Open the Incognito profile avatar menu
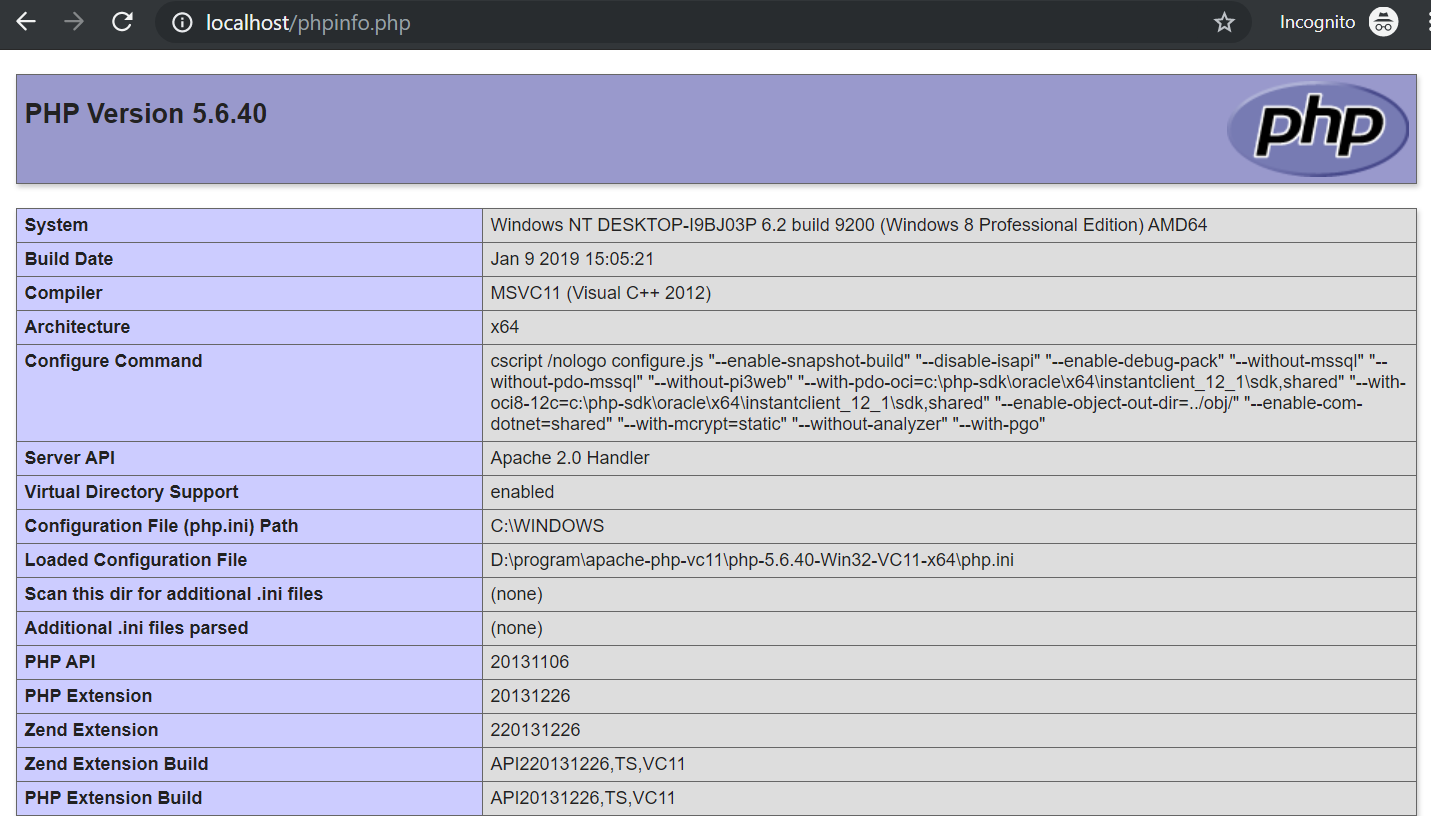The width and height of the screenshot is (1431, 816). [x=1383, y=21]
